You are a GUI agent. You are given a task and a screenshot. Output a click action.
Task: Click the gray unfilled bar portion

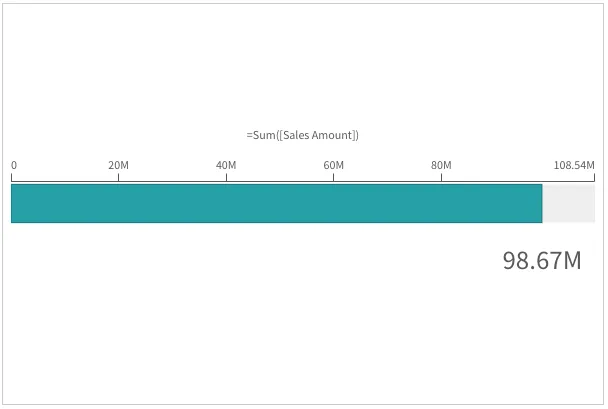coord(568,203)
